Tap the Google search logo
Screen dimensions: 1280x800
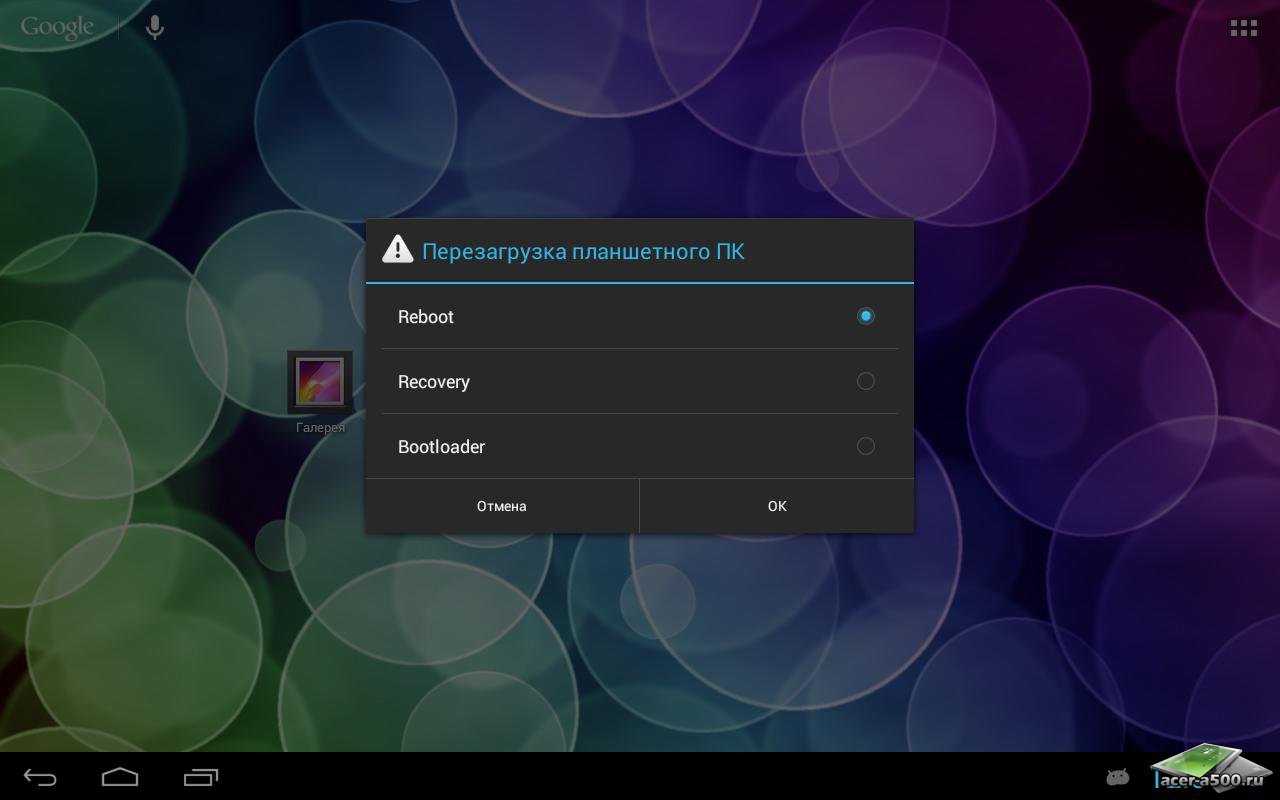[57, 28]
